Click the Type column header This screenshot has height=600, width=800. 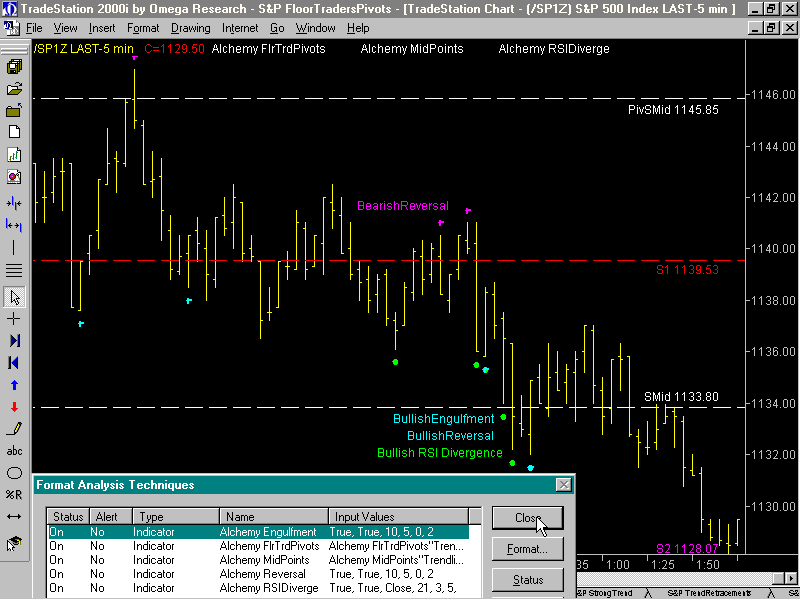tap(176, 516)
